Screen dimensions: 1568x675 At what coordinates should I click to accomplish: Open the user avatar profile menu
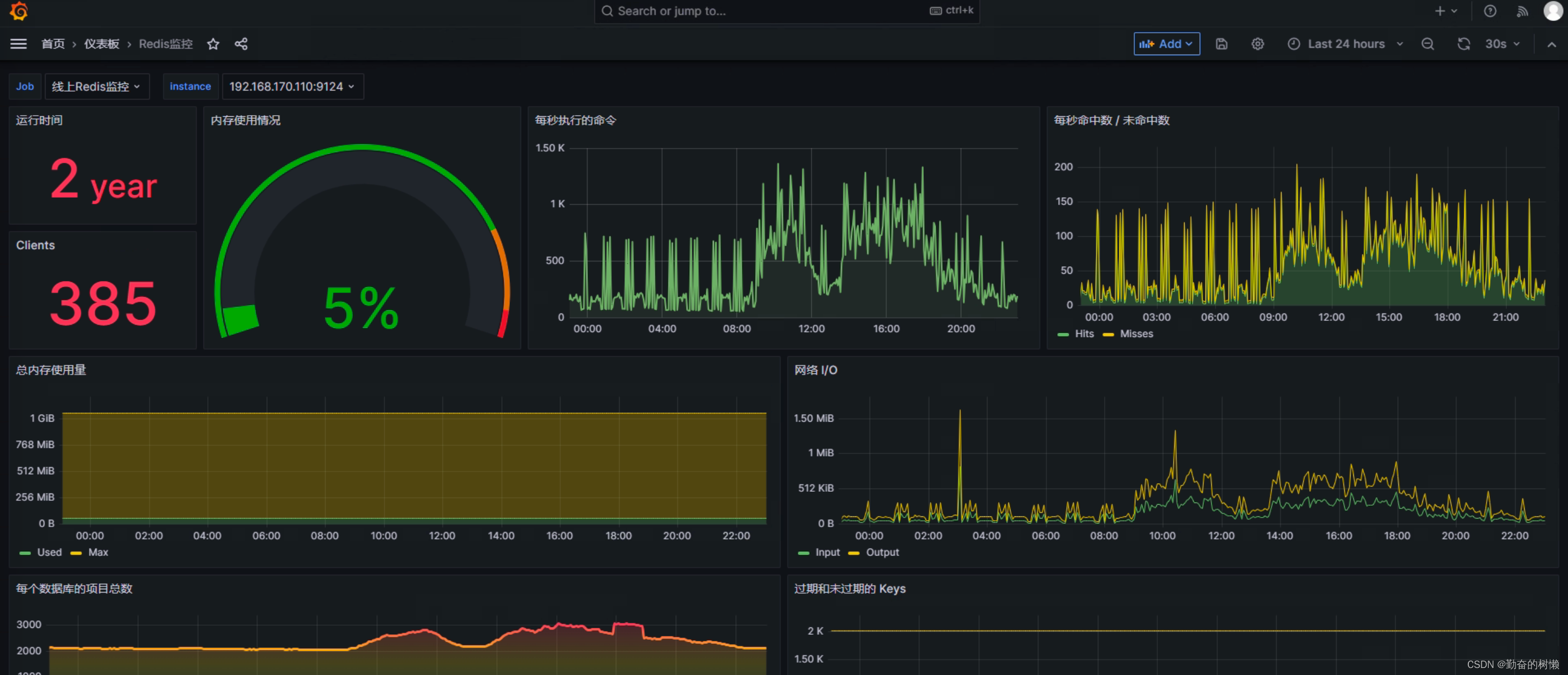point(1553,11)
